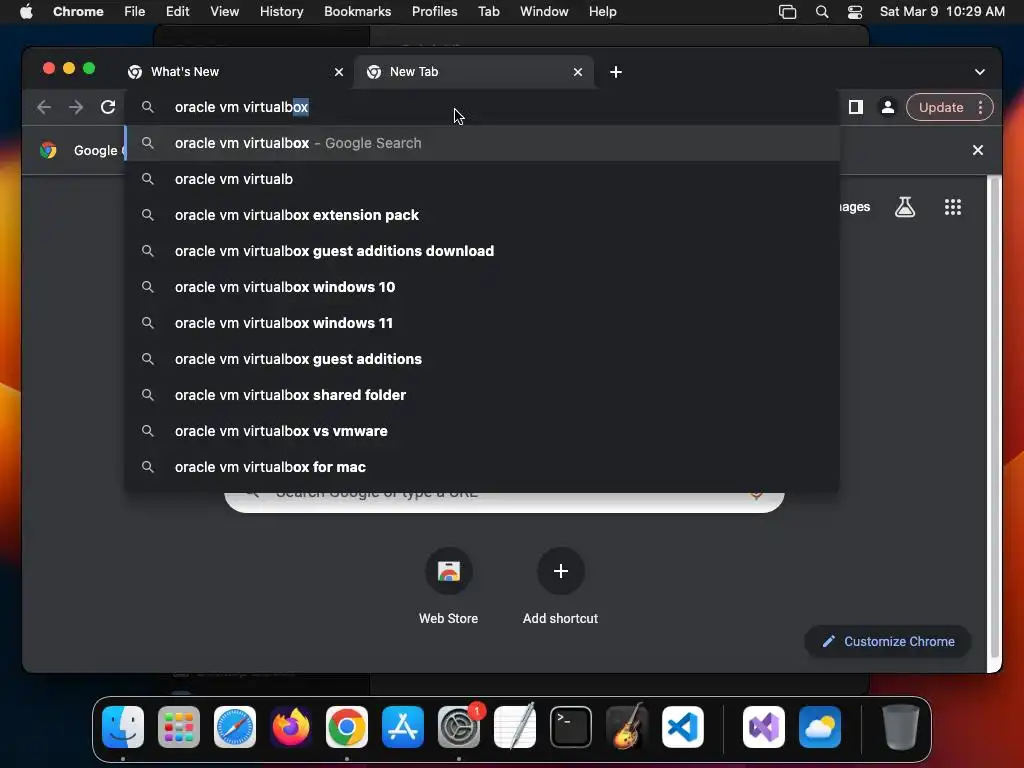
Task: Open System Settings from the Dock
Action: coord(459,727)
